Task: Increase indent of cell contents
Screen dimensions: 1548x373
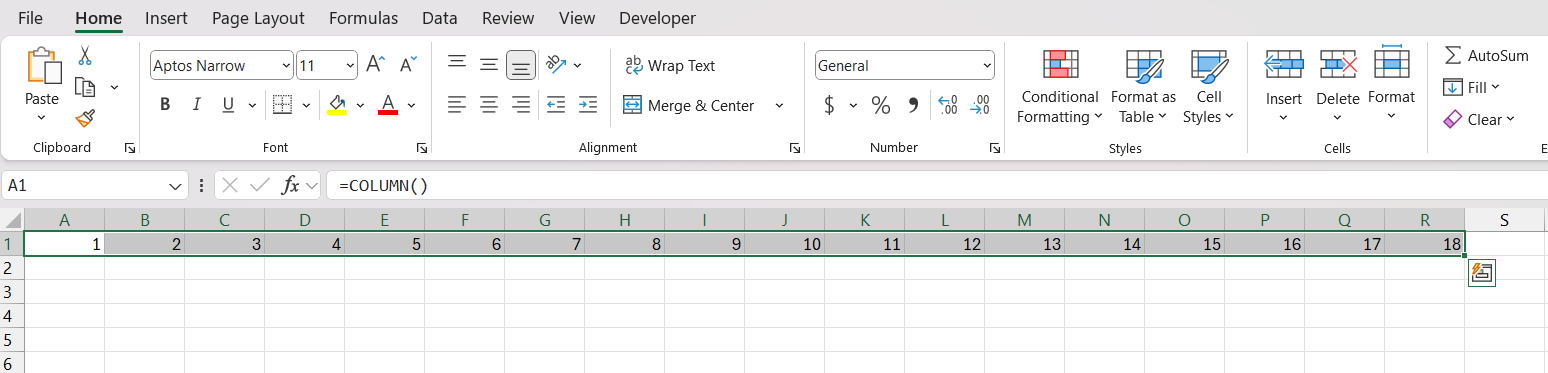Action: pyautogui.click(x=588, y=104)
